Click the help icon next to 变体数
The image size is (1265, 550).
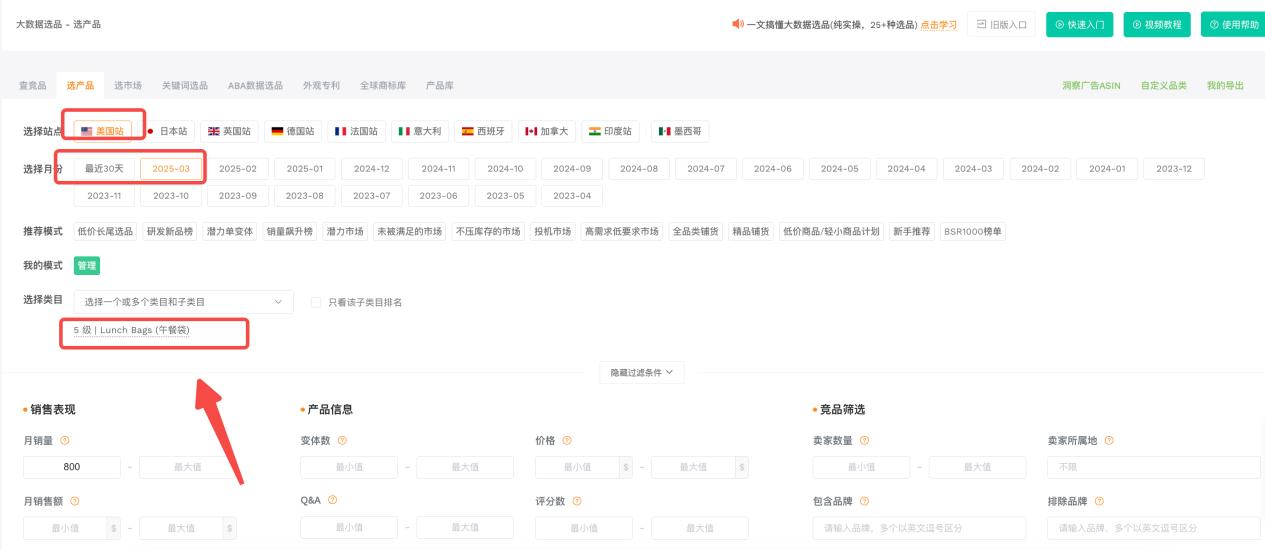click(x=342, y=440)
